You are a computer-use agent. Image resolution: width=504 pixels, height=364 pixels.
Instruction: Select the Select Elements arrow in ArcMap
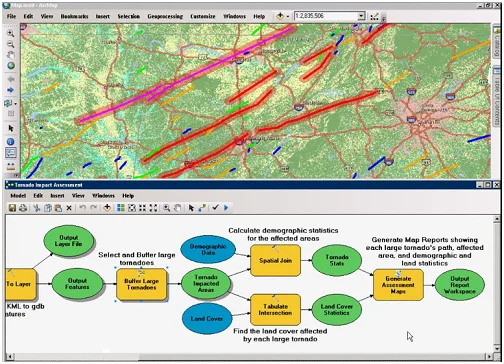click(x=11, y=128)
